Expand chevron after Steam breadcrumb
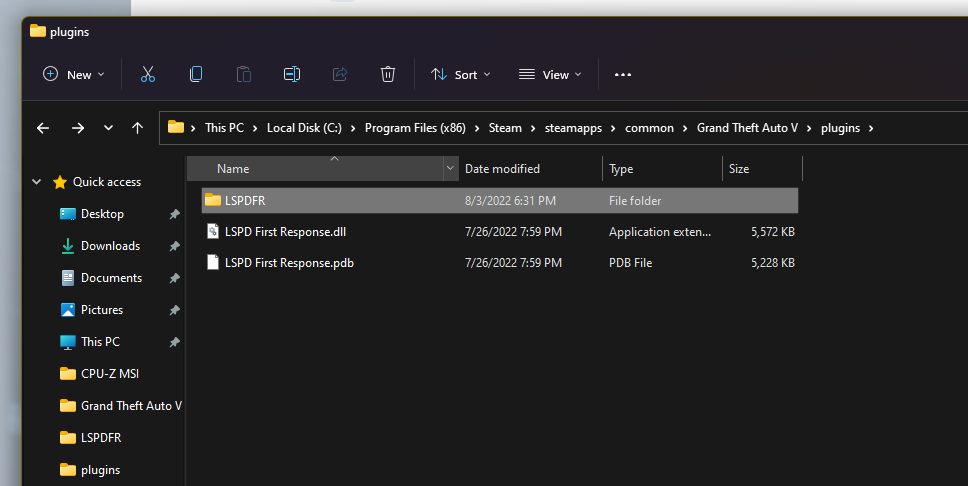The image size is (968, 486). tap(533, 128)
